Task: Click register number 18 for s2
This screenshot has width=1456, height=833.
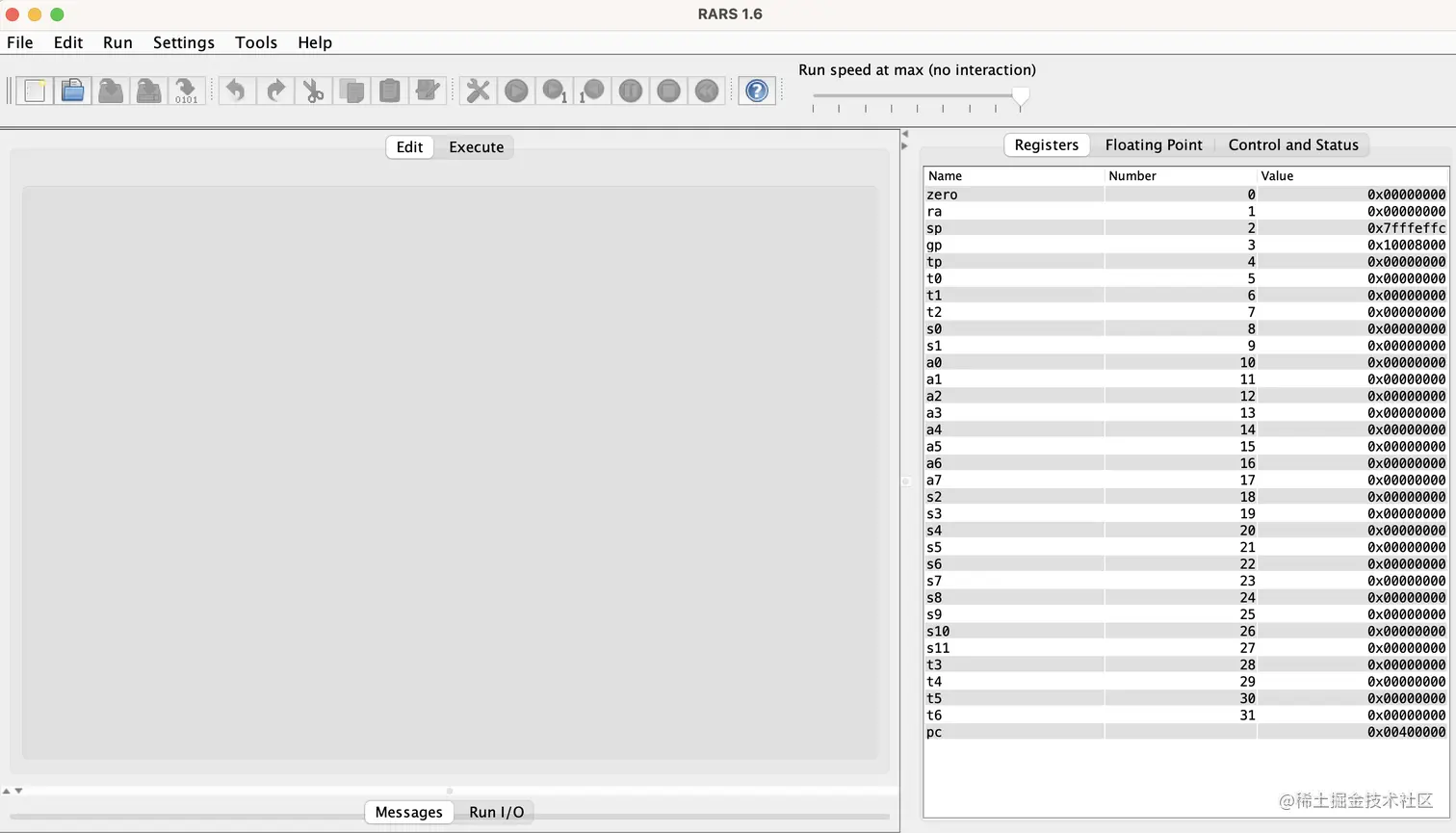Action: pos(1247,497)
